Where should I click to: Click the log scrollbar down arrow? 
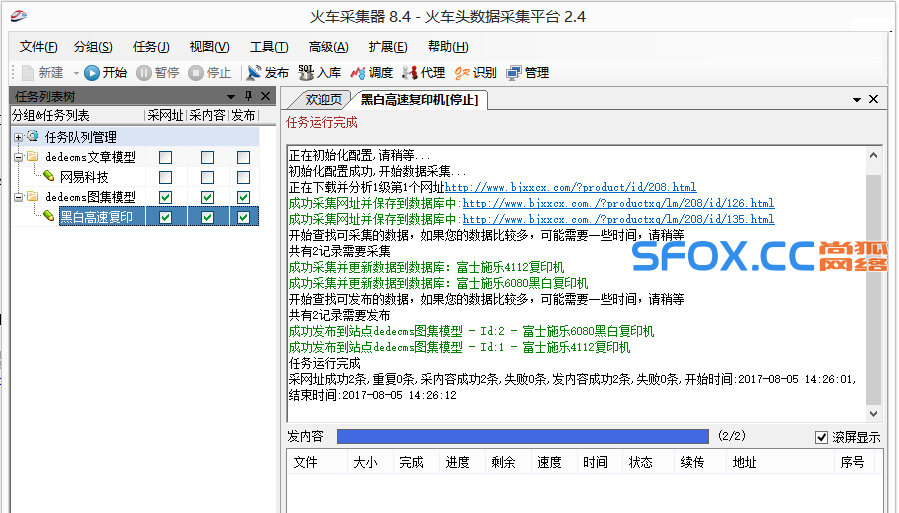tap(873, 413)
